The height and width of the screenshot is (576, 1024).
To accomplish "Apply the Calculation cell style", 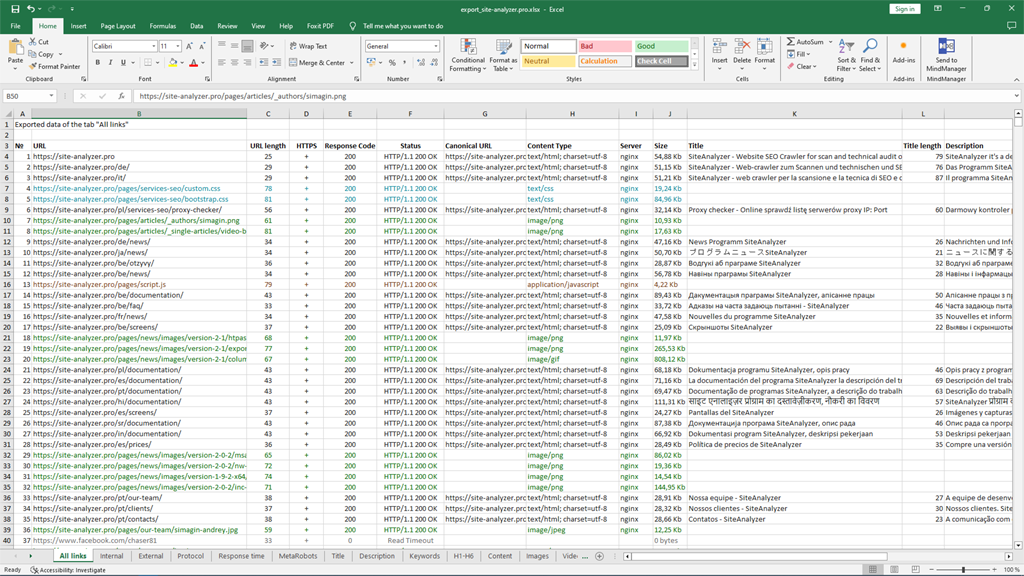I will coord(605,61).
